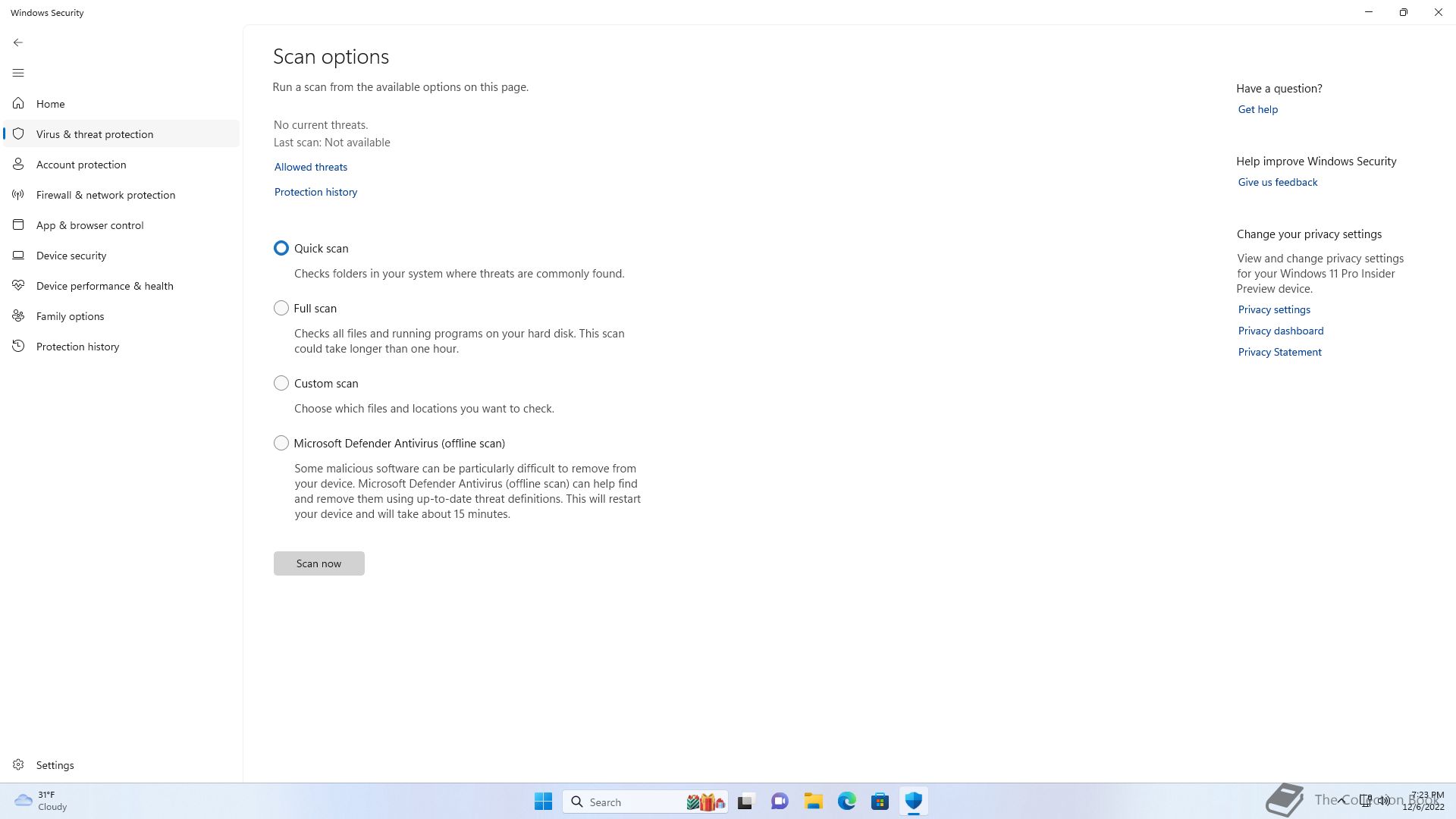Click the taskbar clock and date
This screenshot has height=819, width=1456.
(1424, 801)
